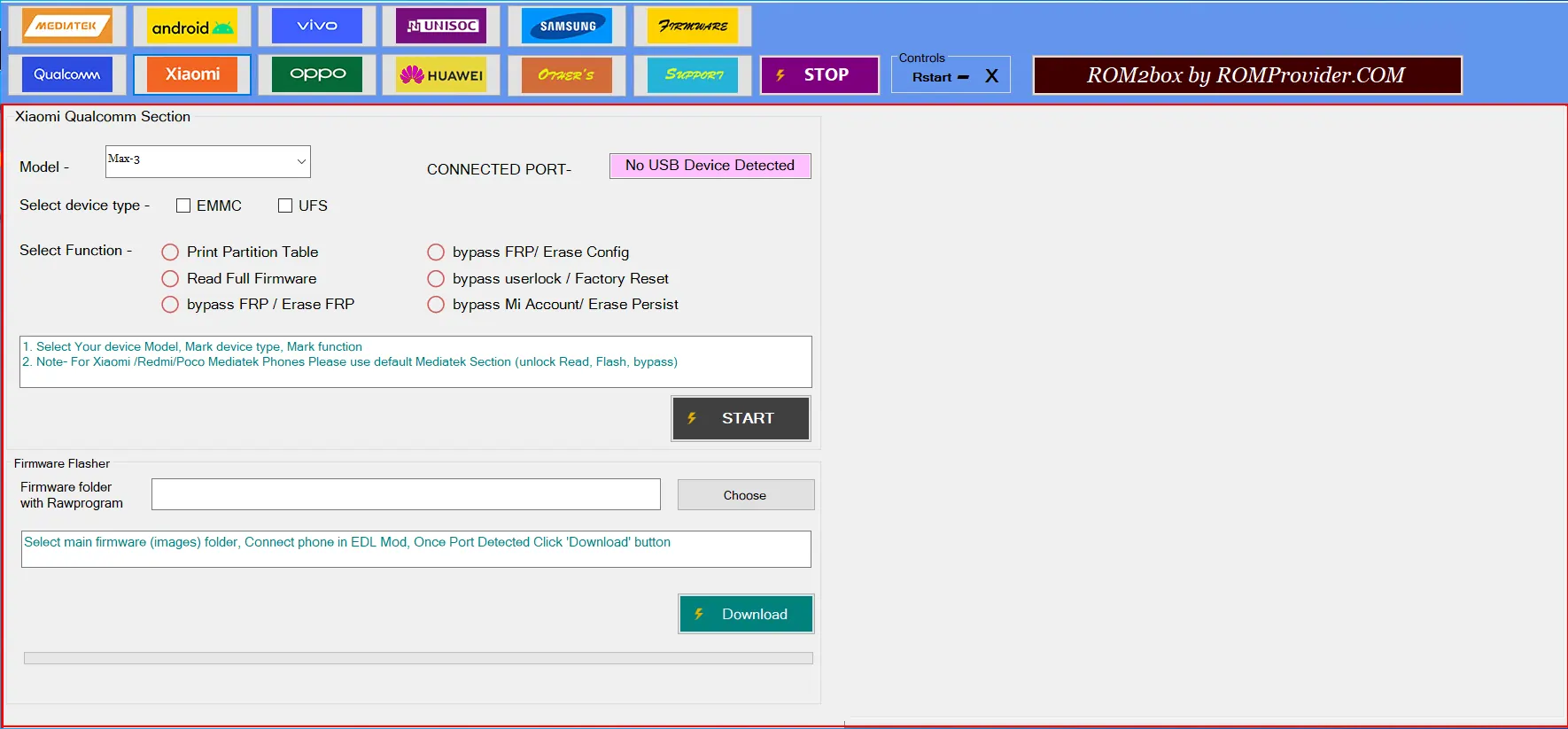Click the 'Xiaomi Qualcomm Section' heading
This screenshot has width=1568, height=729.
point(103,117)
